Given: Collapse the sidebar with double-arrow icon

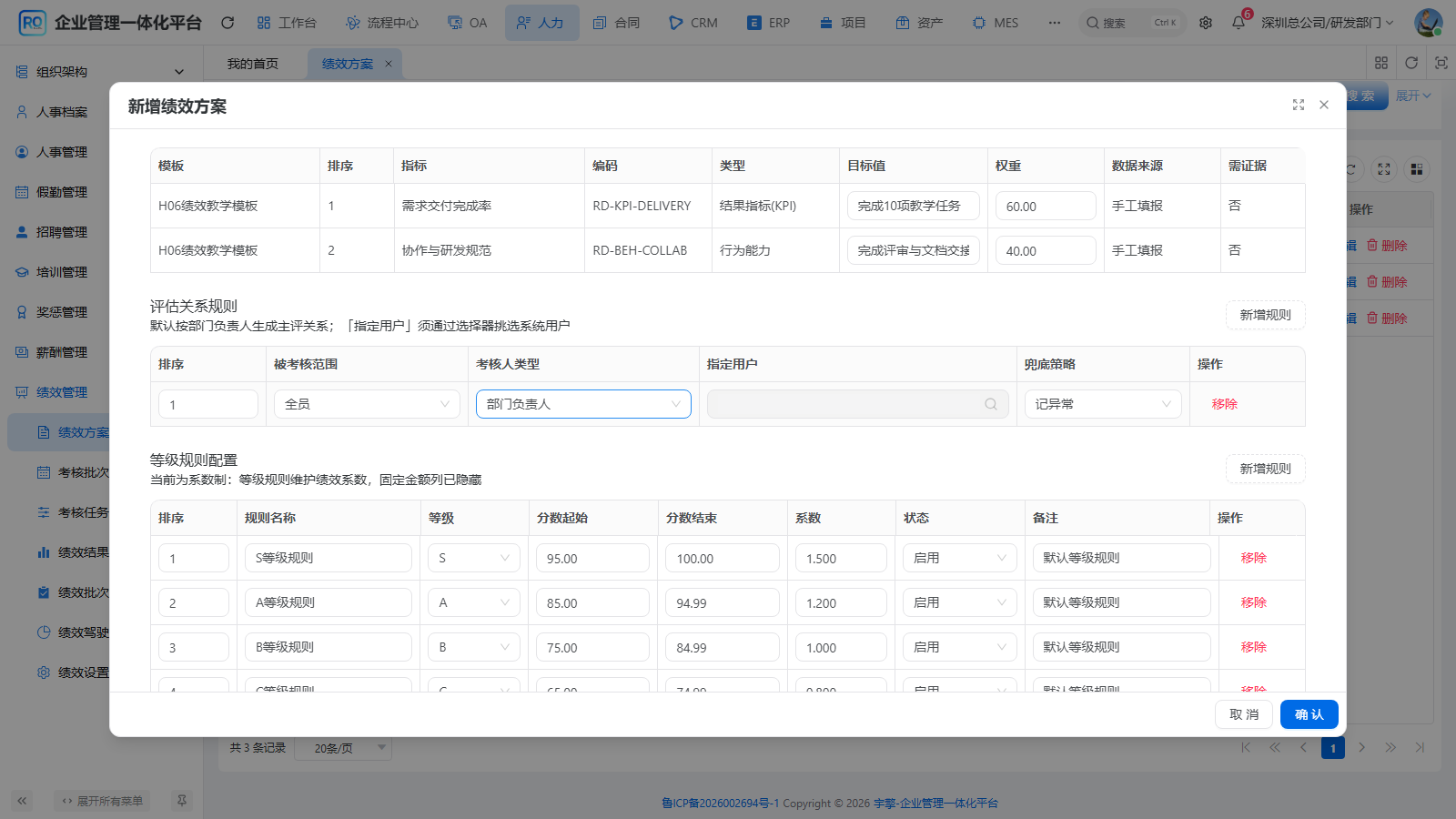Looking at the screenshot, I should coord(22,801).
